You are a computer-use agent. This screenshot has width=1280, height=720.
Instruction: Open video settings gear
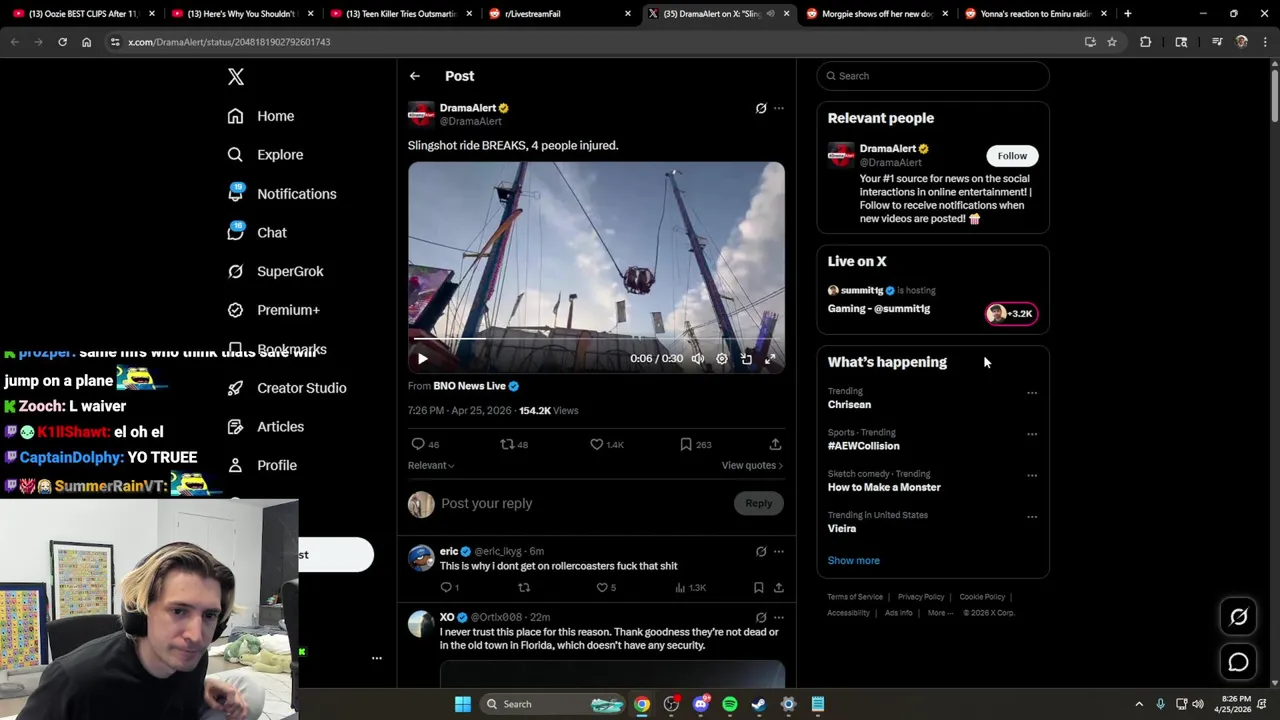[x=722, y=359]
